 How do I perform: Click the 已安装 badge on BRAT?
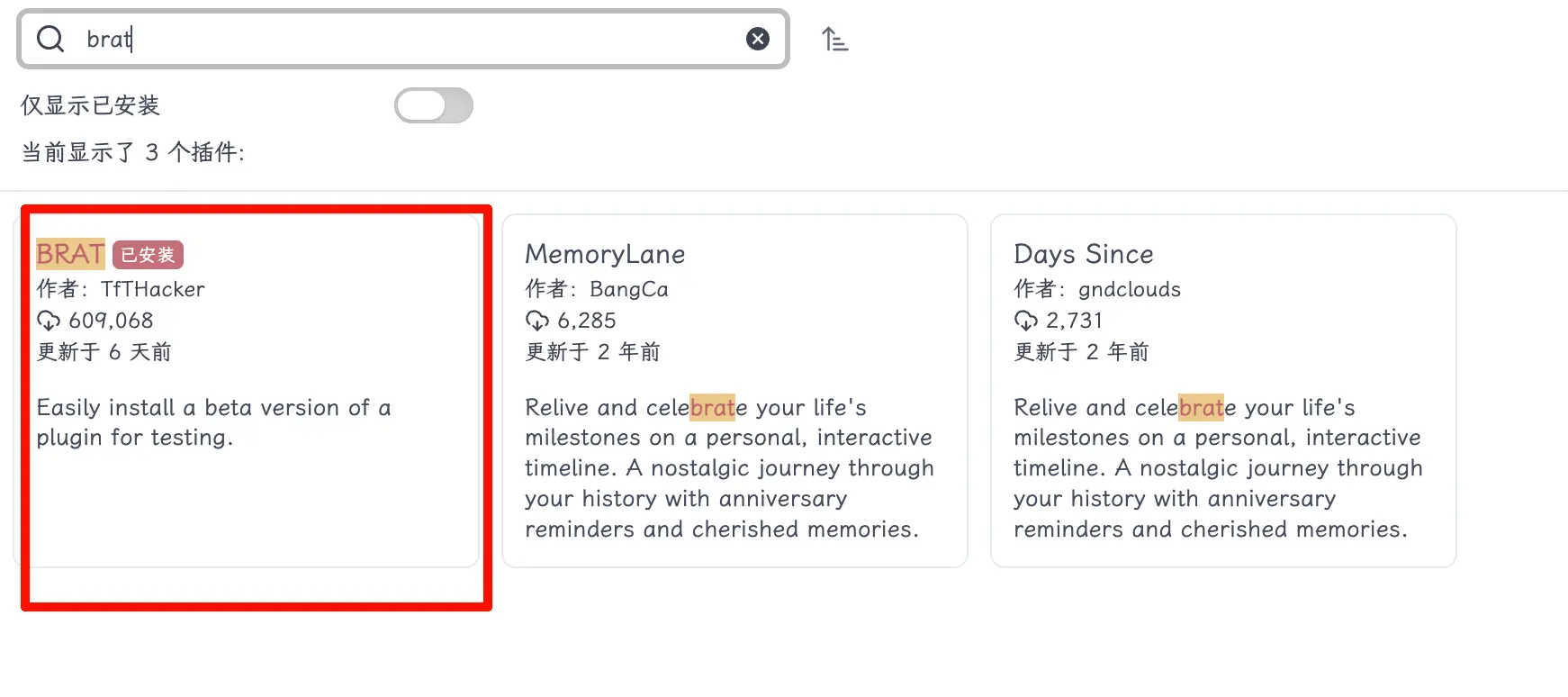coord(148,255)
